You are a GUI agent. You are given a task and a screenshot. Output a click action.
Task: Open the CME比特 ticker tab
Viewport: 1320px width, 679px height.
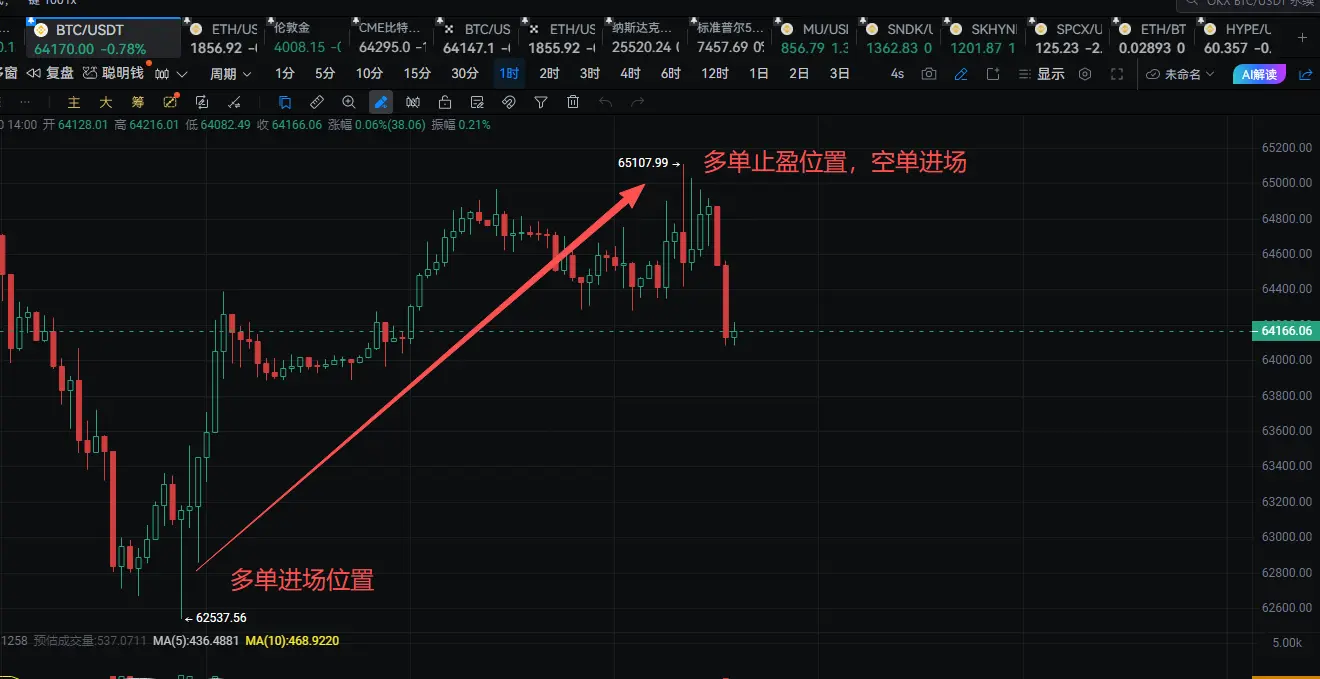coord(393,39)
